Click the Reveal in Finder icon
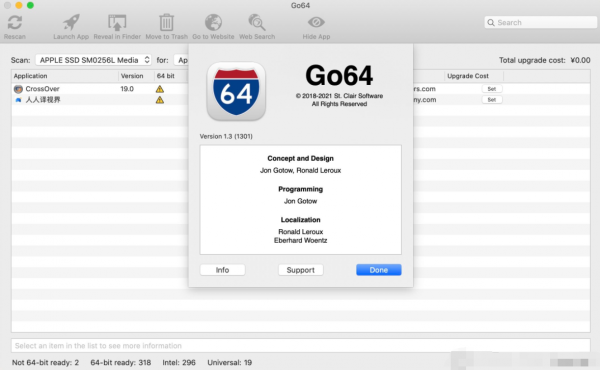The width and height of the screenshot is (600, 370). click(x=117, y=23)
